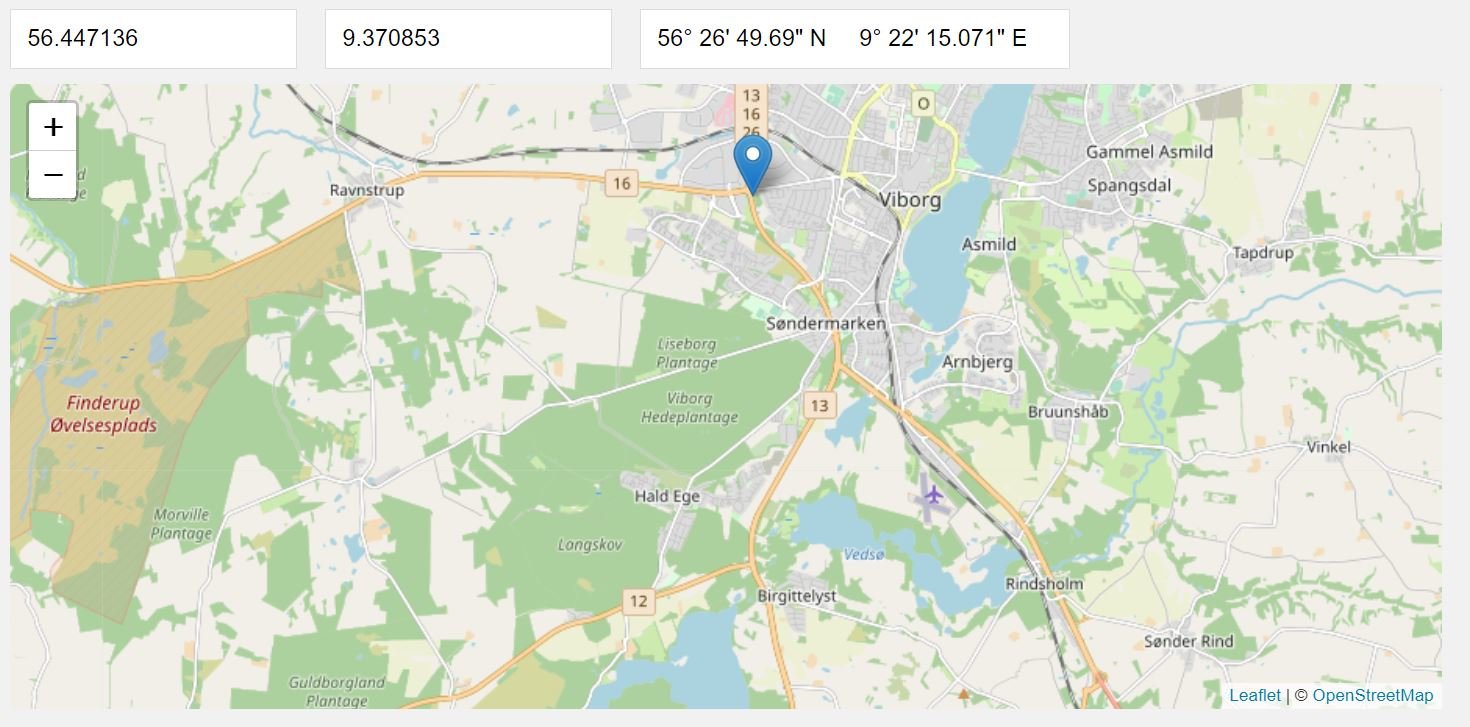The image size is (1470, 727).
Task: Click the Ravnstrup village label
Action: [366, 190]
